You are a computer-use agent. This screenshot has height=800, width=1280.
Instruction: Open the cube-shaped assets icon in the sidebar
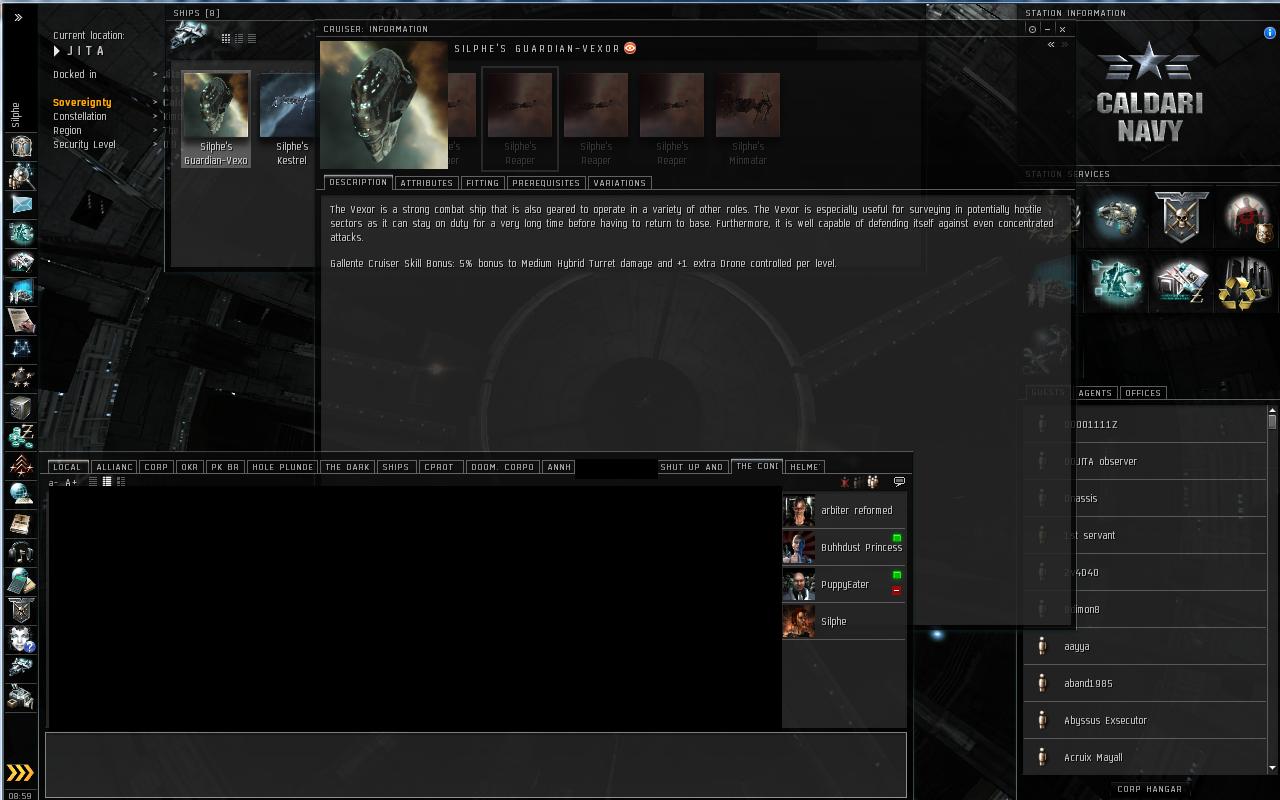click(21, 407)
